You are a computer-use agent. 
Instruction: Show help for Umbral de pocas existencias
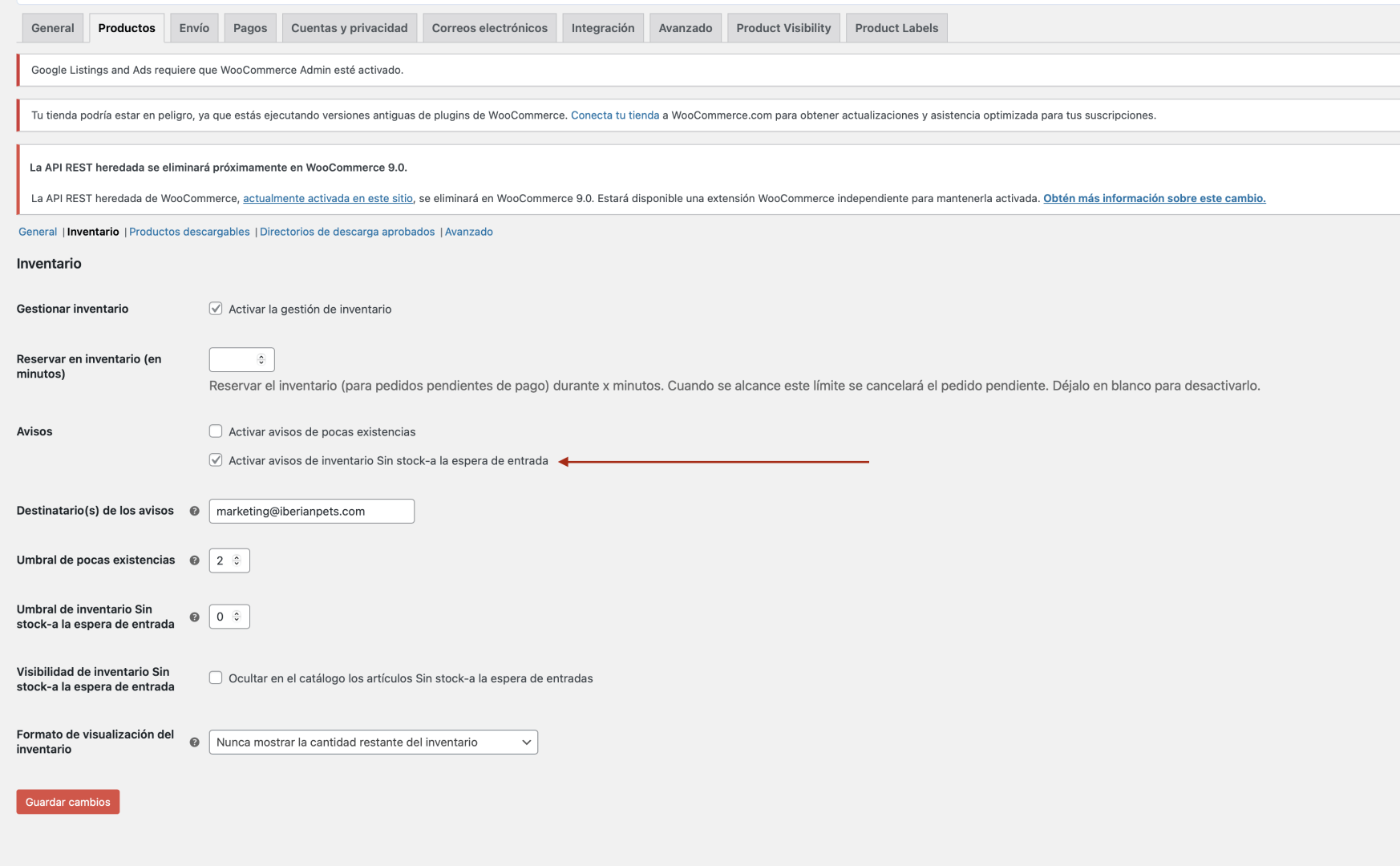194,560
